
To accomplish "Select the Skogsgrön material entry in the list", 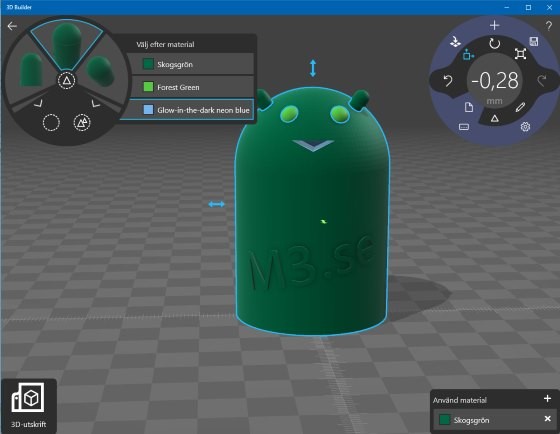I will (192, 64).
